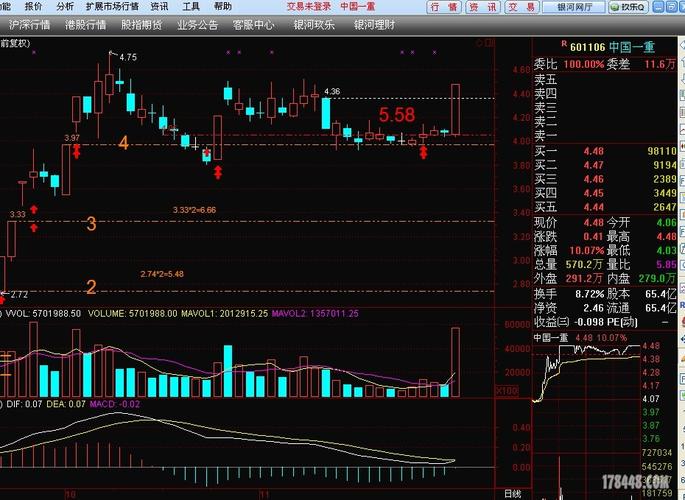Click the 总量 570.2万 value
The width and height of the screenshot is (685, 500).
tap(584, 265)
